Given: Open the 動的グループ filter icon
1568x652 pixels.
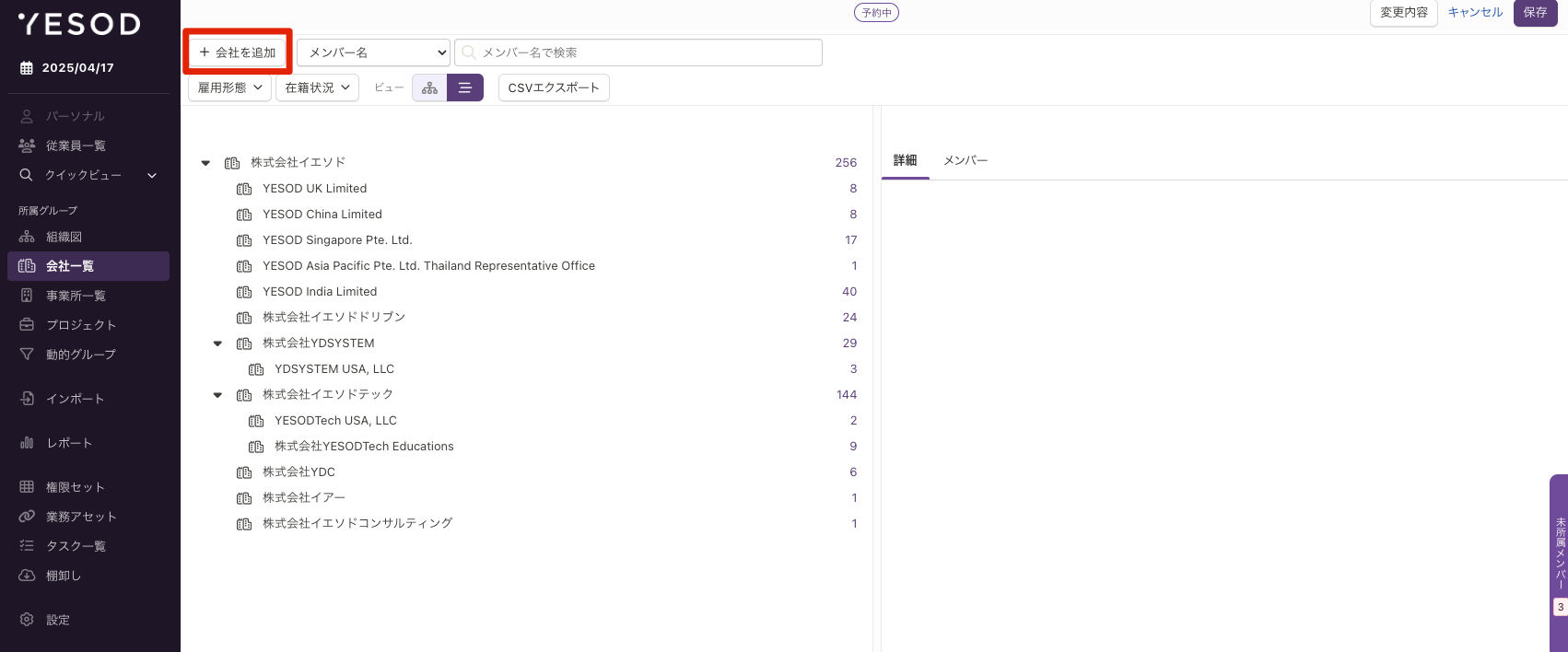Looking at the screenshot, I should click(x=27, y=355).
